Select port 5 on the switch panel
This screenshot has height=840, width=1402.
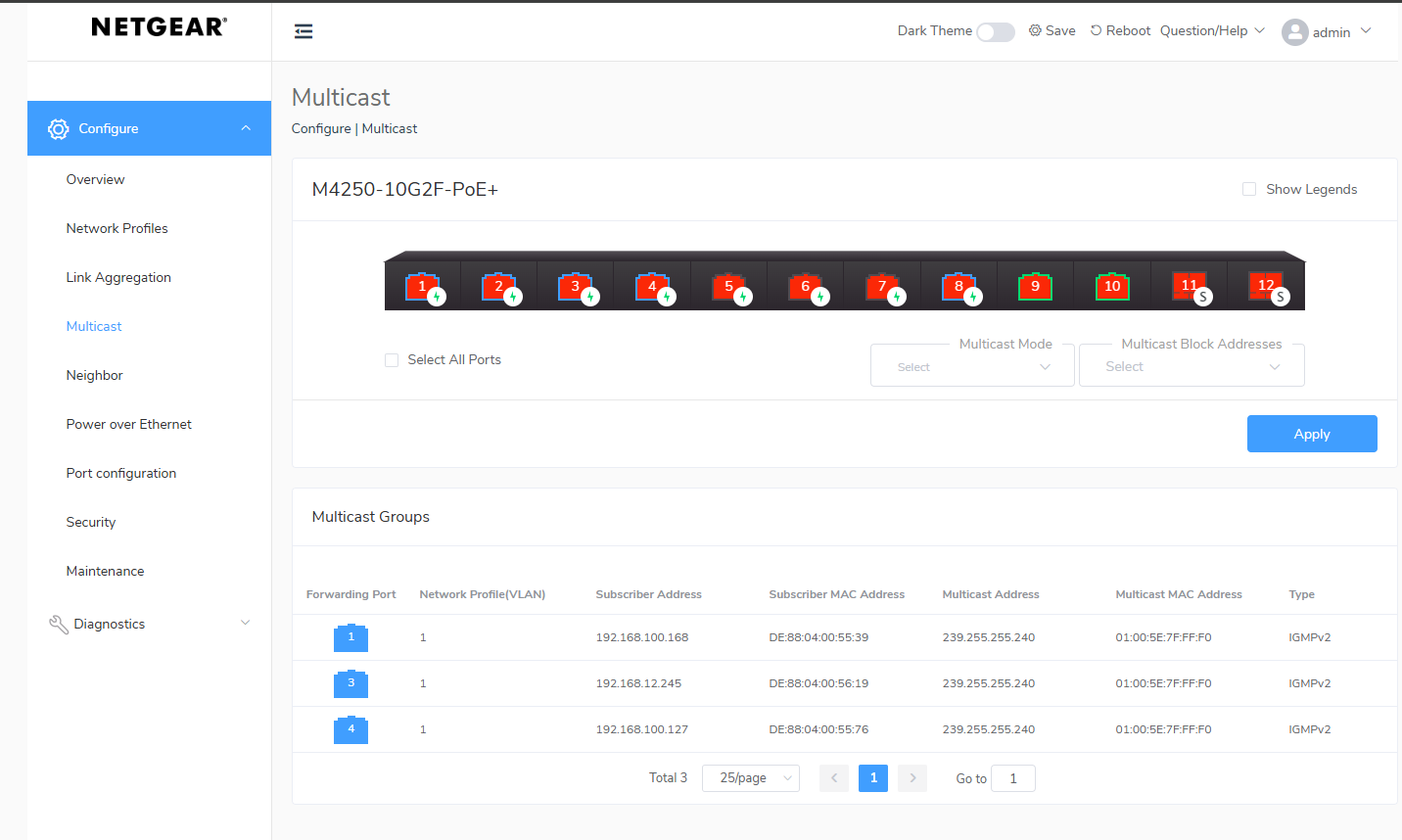[728, 287]
